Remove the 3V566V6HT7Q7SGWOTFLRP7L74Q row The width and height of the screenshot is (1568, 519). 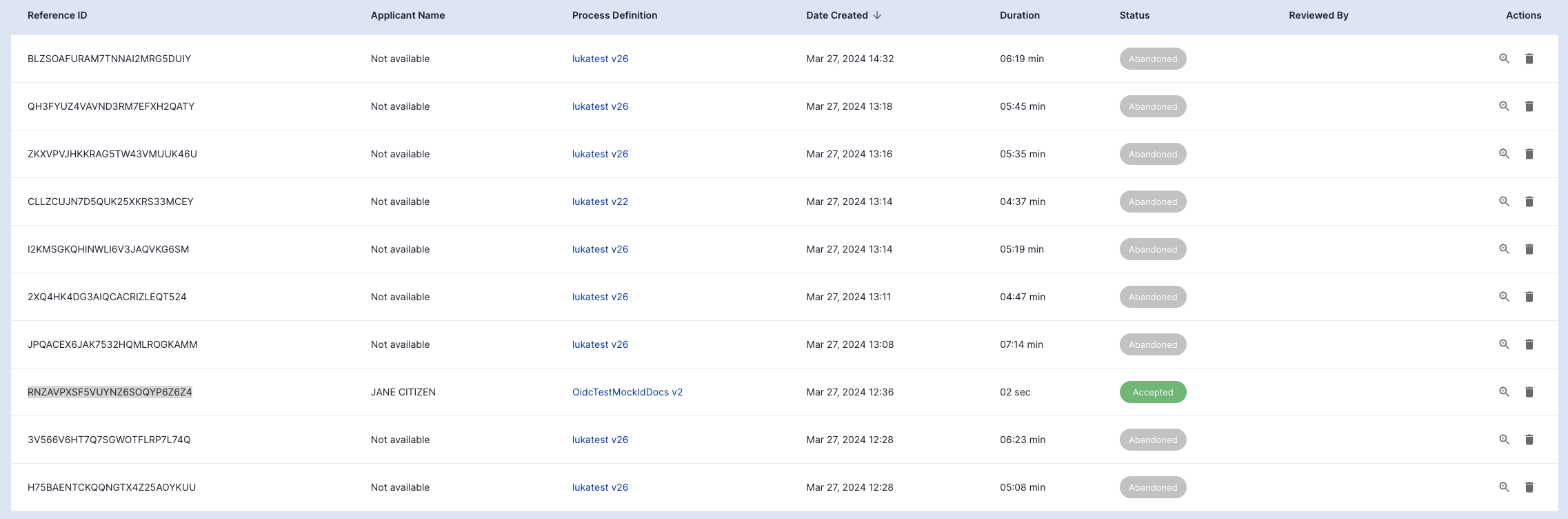[x=1529, y=440]
